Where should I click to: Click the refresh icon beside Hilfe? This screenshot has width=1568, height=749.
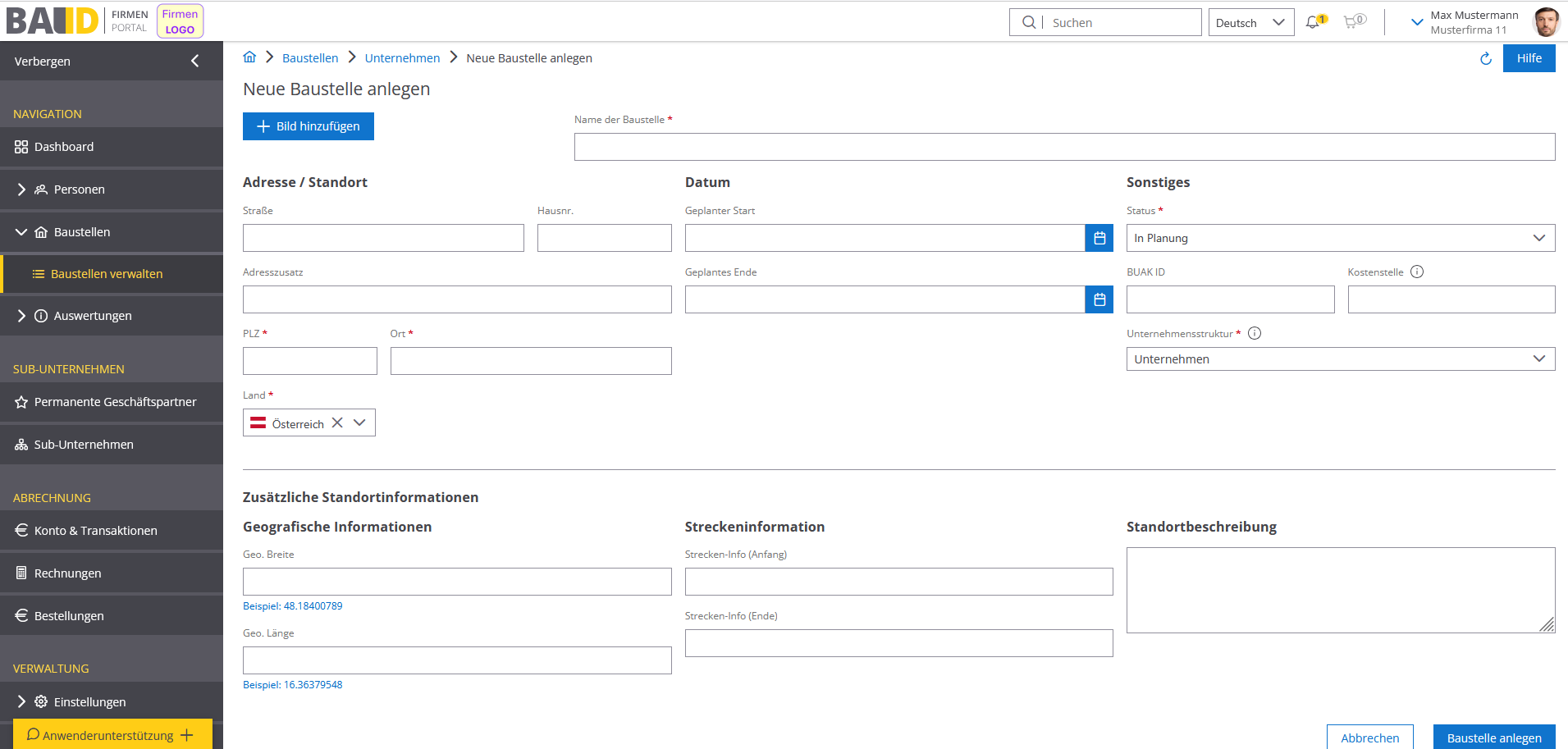point(1485,58)
